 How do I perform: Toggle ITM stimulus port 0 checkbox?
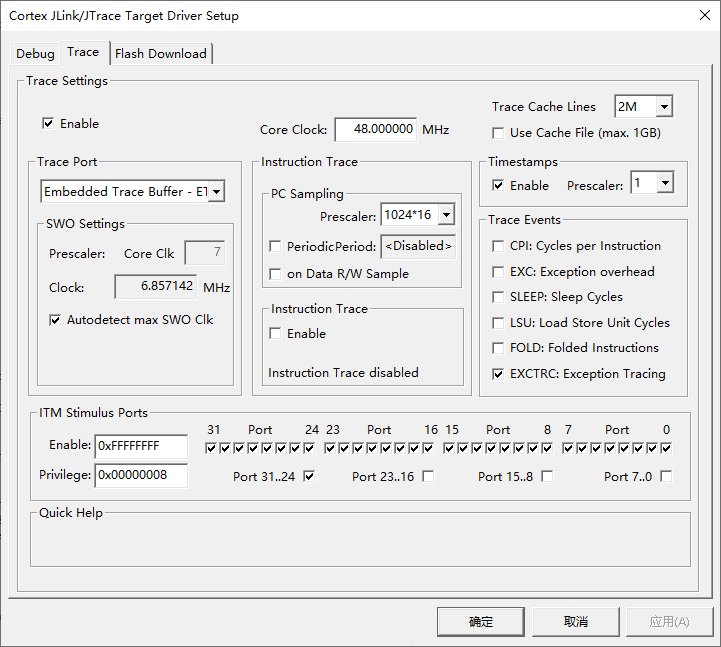[666, 448]
